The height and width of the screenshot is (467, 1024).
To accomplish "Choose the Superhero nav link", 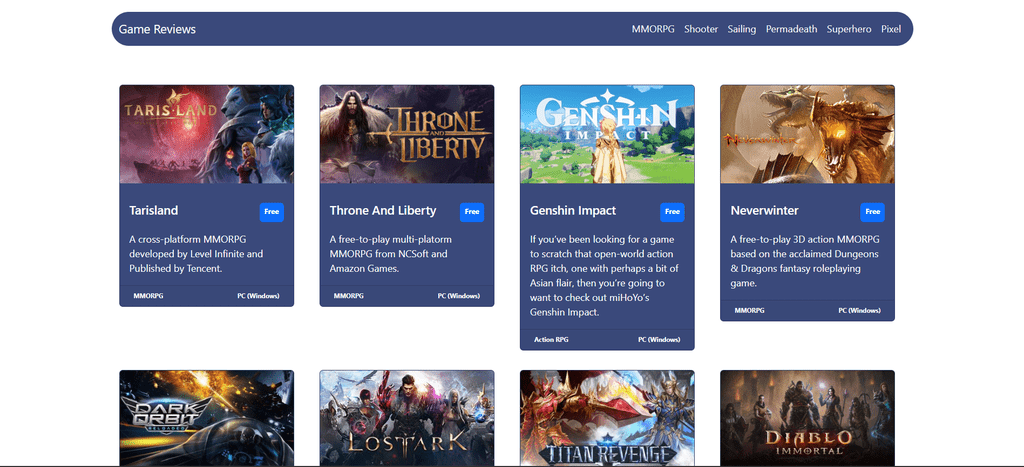I will [849, 29].
